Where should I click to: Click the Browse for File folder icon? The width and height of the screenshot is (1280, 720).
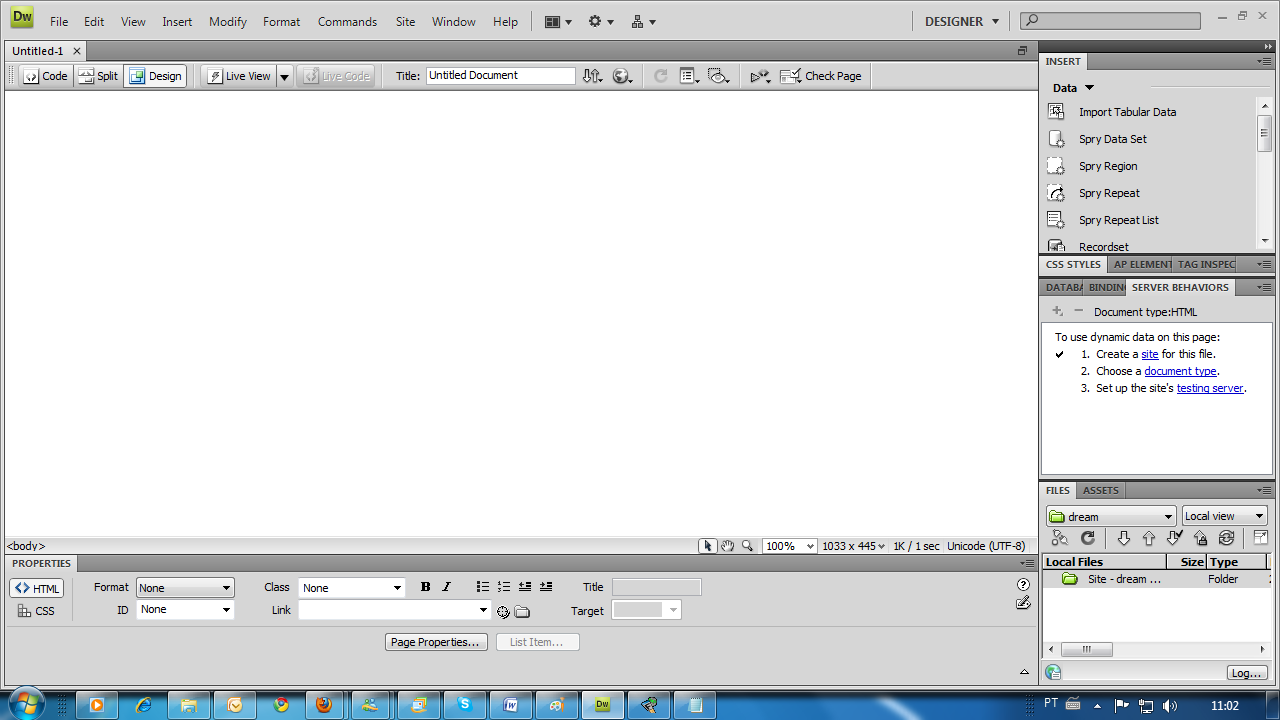pyautogui.click(x=522, y=612)
